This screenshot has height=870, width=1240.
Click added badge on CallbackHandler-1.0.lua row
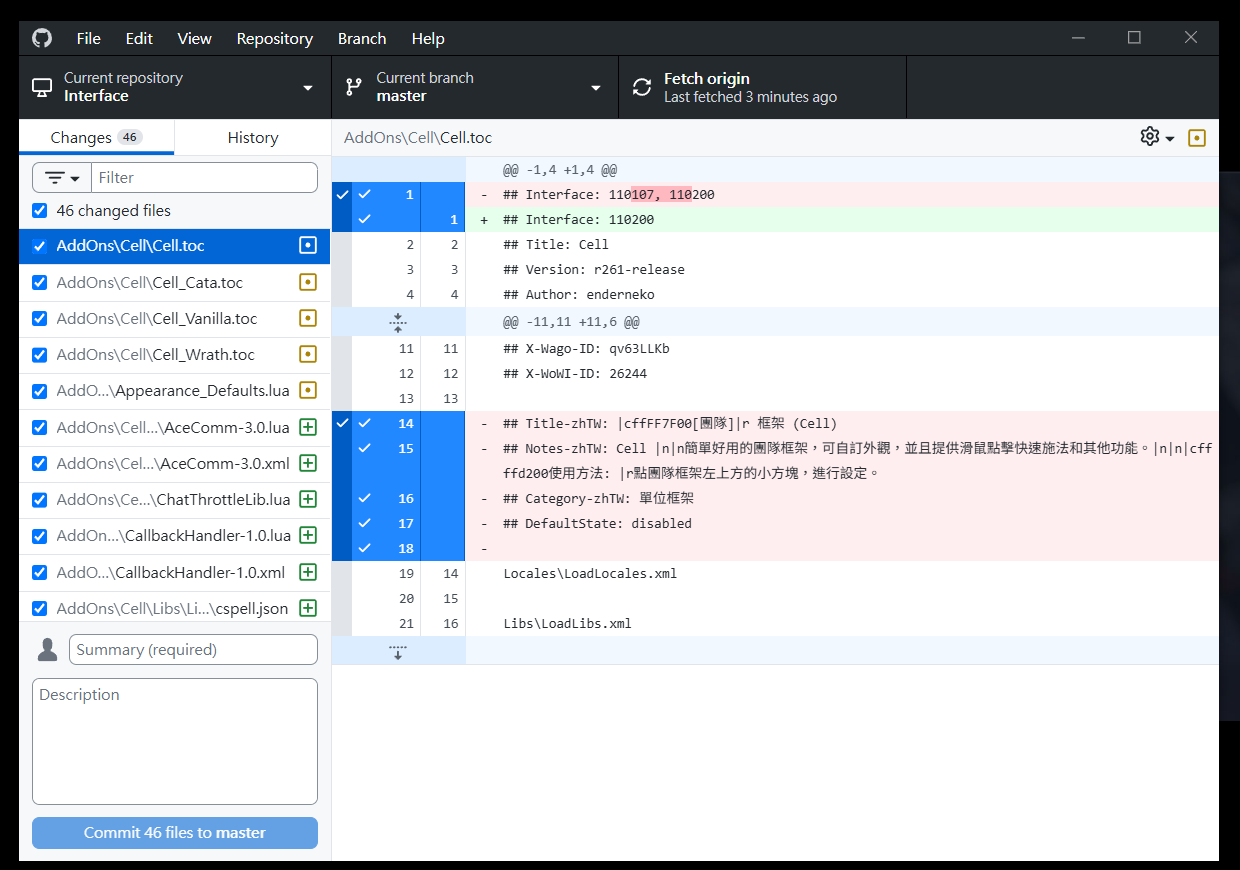coord(308,535)
